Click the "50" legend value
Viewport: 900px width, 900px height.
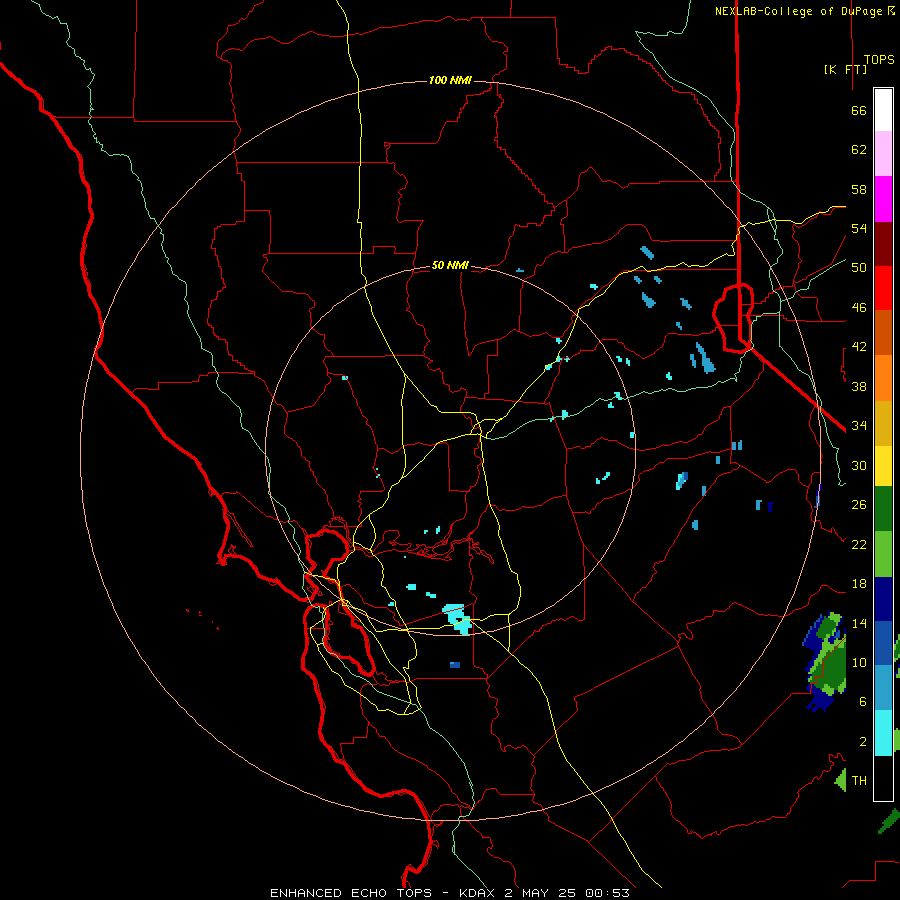pyautogui.click(x=859, y=267)
